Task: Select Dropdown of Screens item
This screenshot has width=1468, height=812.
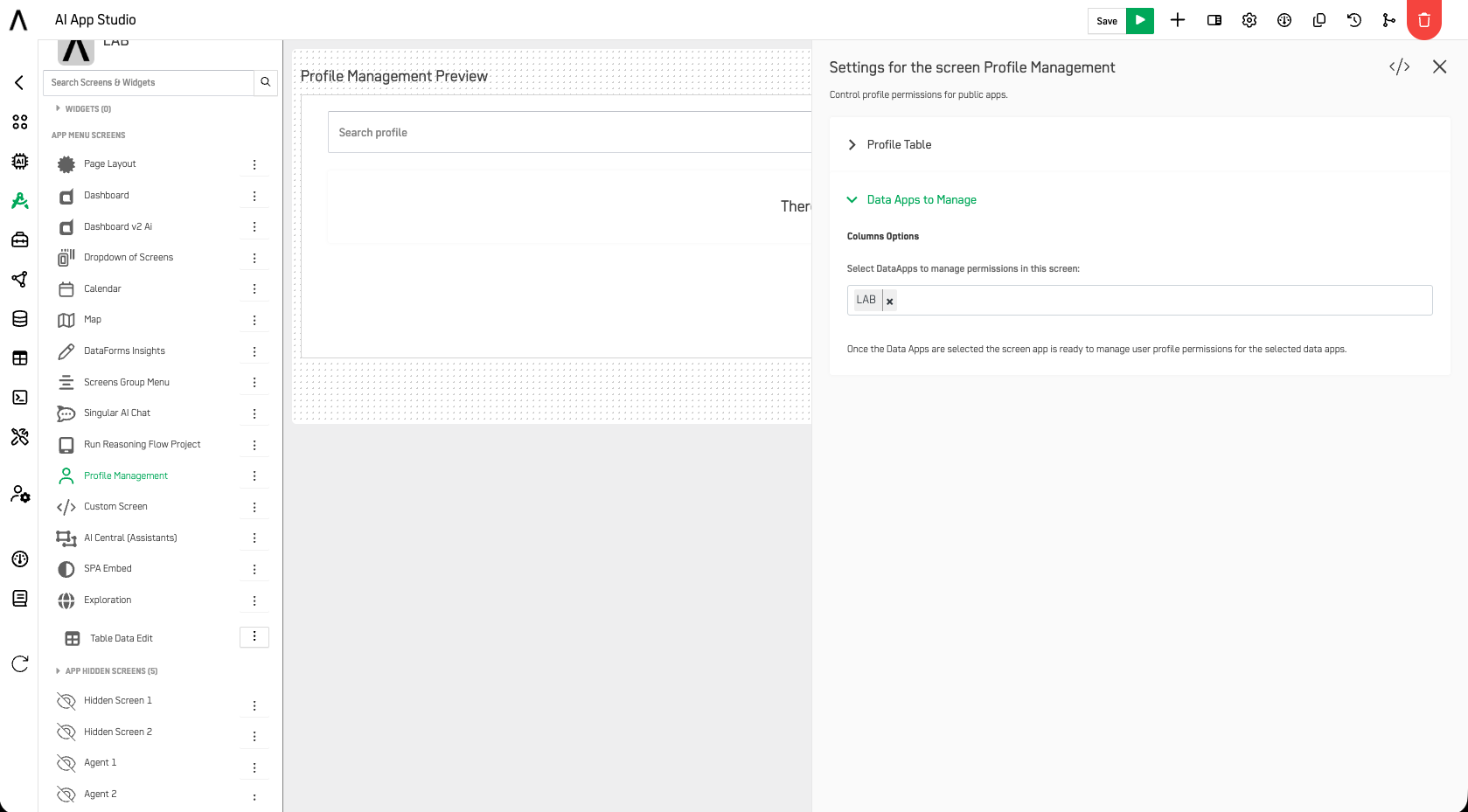Action: (129, 257)
